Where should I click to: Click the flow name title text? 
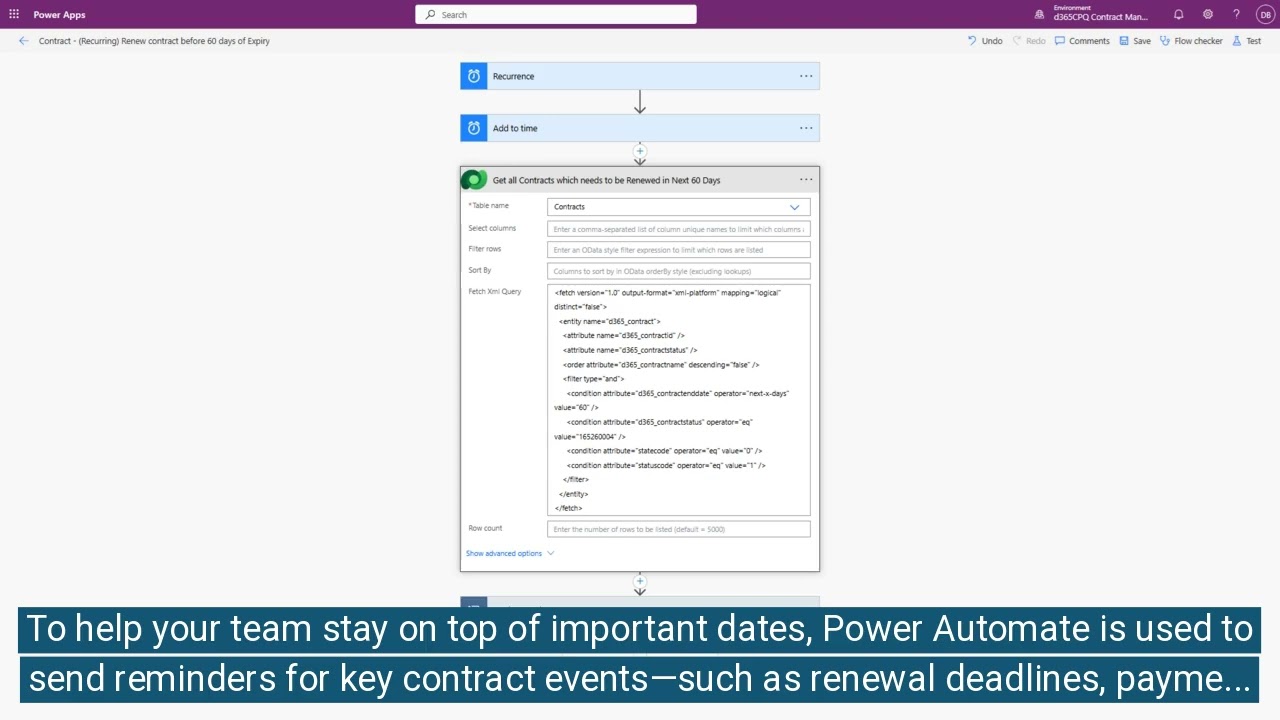pos(154,41)
